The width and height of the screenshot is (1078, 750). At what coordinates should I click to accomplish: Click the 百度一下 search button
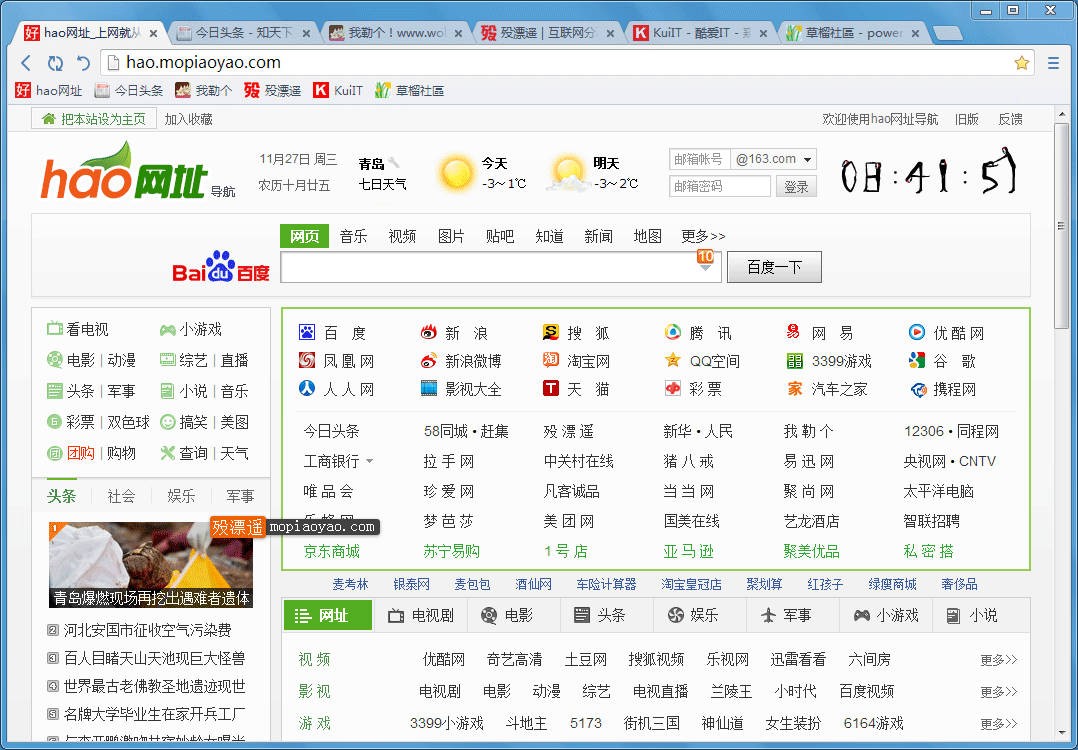(x=774, y=267)
